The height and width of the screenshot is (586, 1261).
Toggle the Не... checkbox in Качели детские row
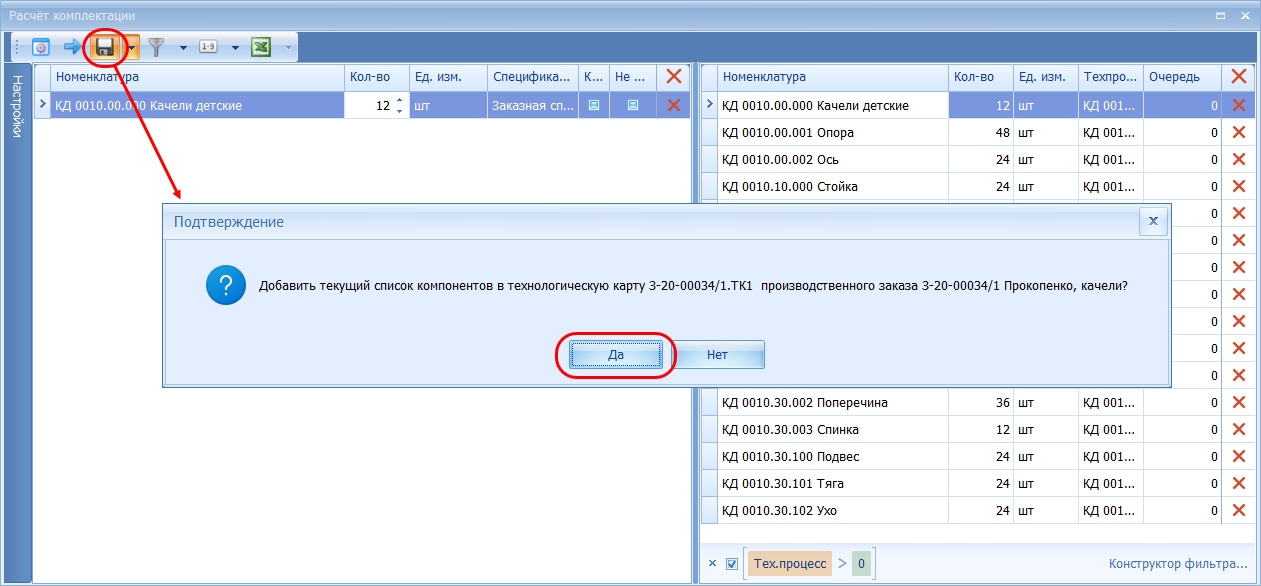point(633,105)
